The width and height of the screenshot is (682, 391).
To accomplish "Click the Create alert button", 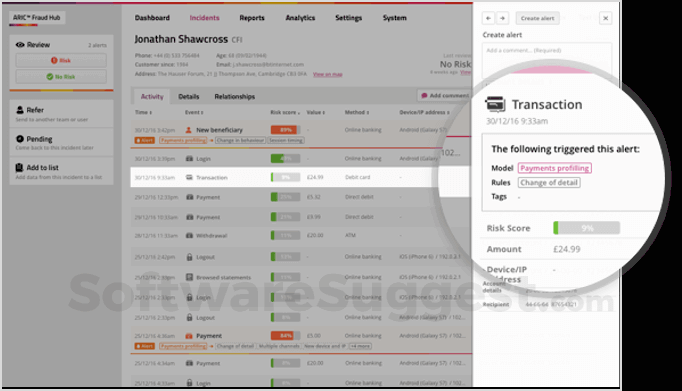I will point(538,18).
